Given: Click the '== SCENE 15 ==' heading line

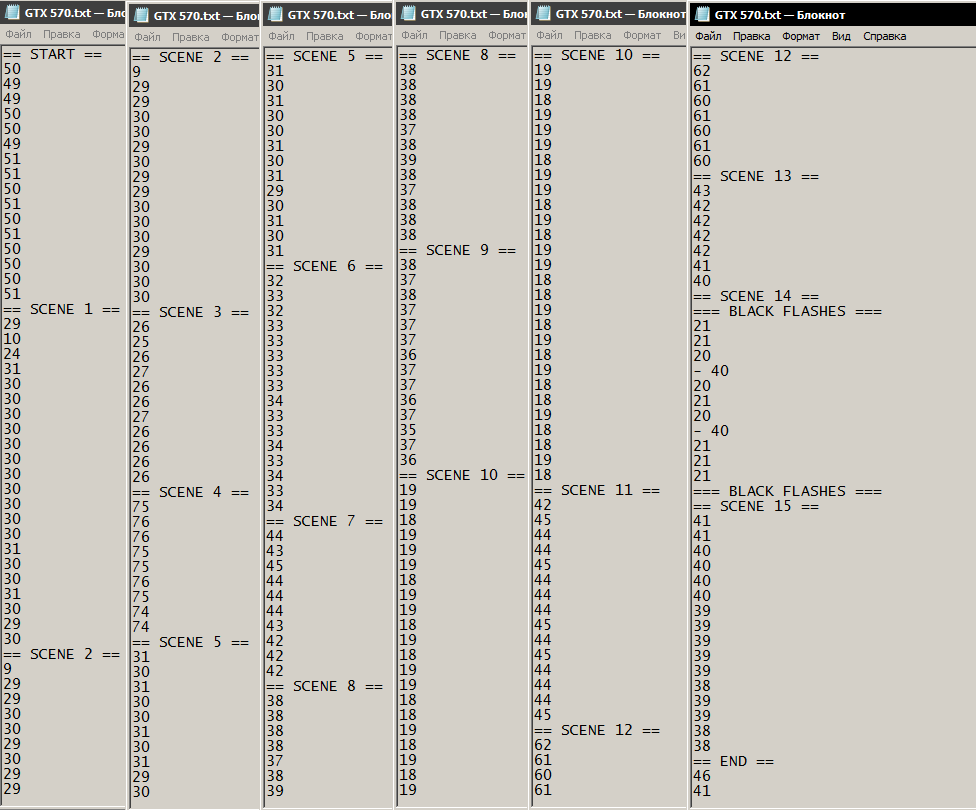Looking at the screenshot, I should [756, 506].
